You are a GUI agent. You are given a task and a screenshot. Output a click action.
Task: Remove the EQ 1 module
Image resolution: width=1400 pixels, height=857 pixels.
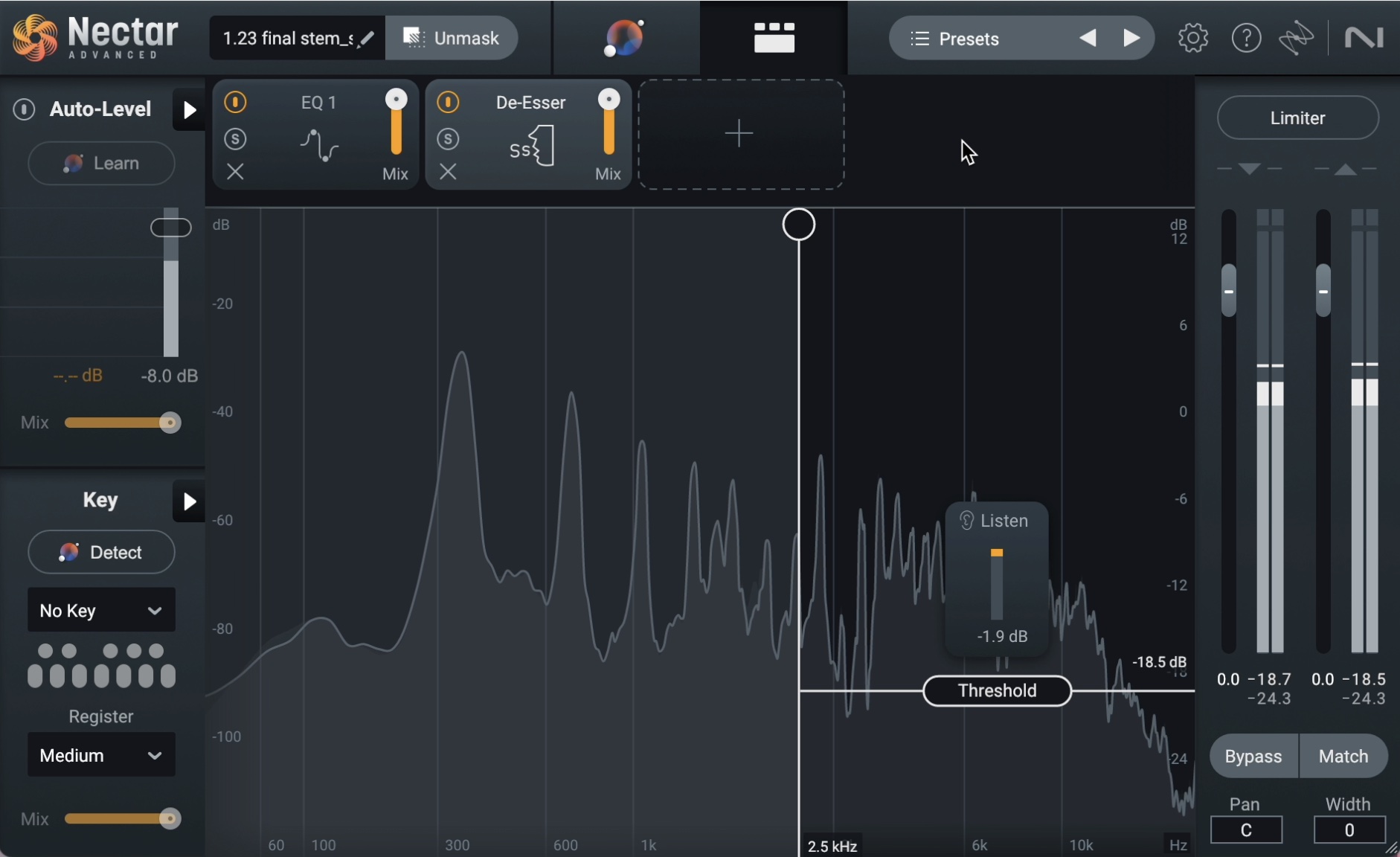tap(235, 172)
